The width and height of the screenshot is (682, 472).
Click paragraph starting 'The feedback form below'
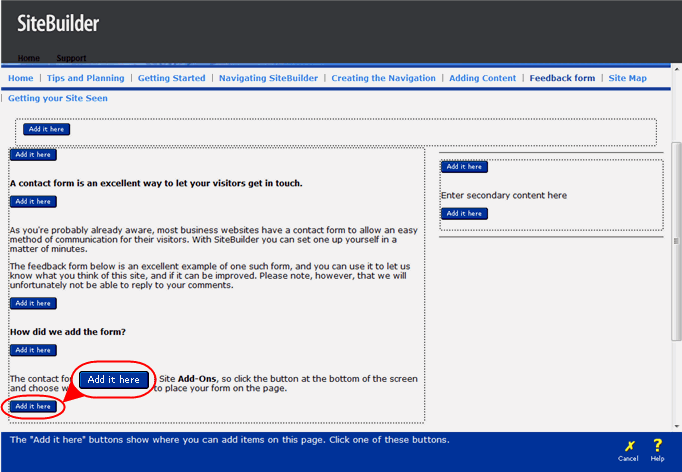tap(210, 275)
